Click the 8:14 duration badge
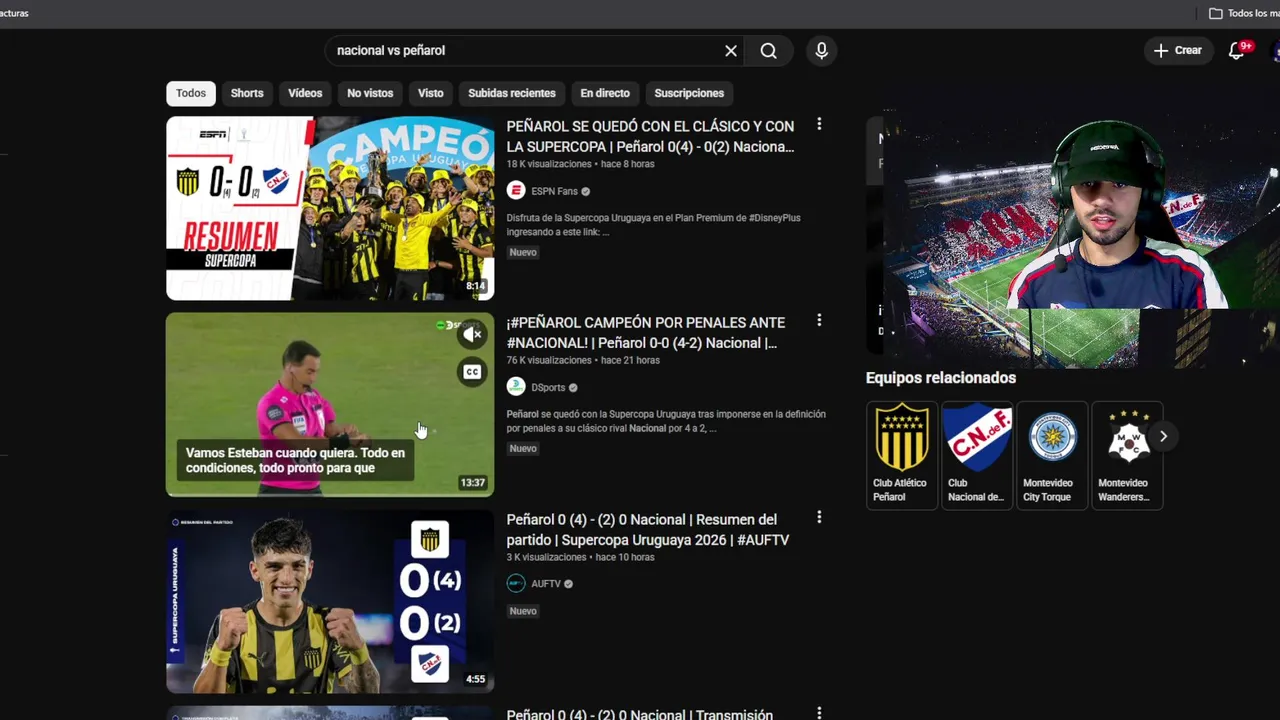1280x720 pixels. pos(475,286)
